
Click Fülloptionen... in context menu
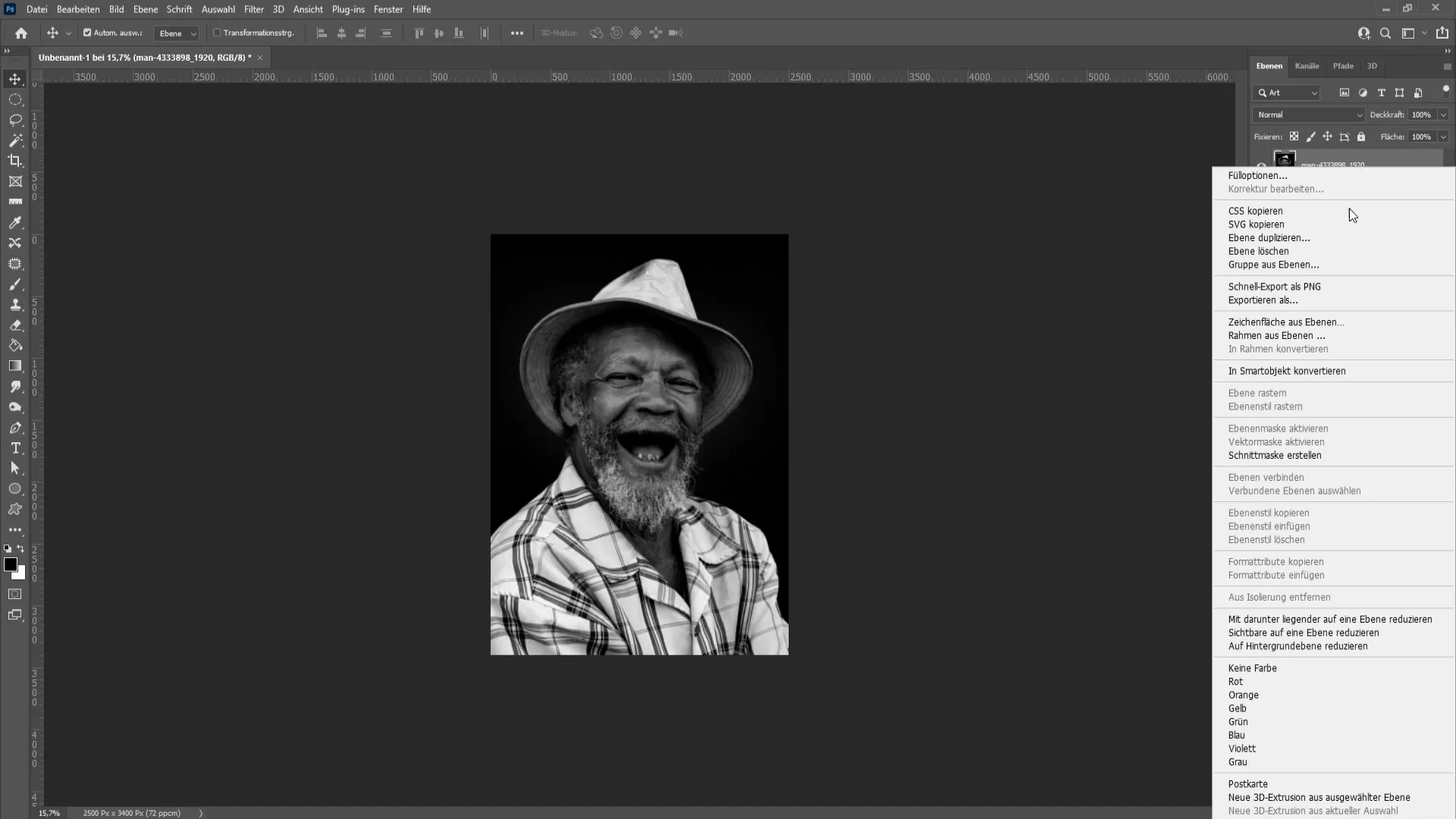click(x=1257, y=175)
